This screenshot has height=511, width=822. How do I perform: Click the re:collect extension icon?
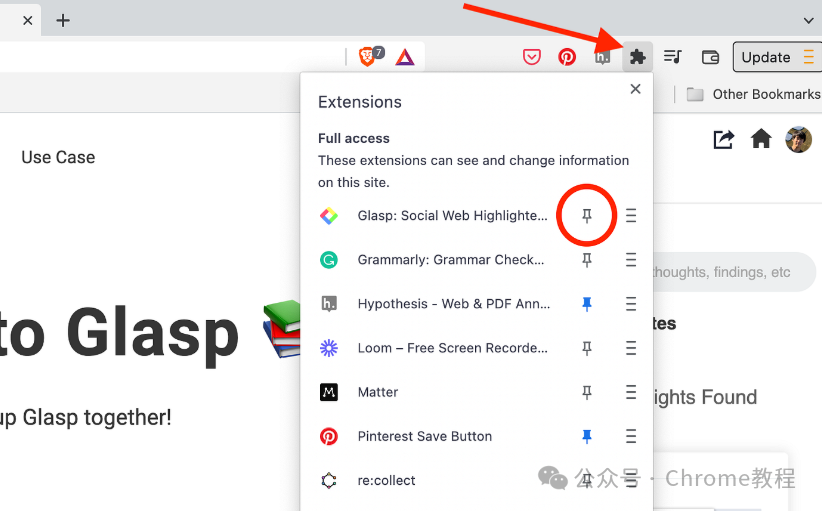(329, 480)
